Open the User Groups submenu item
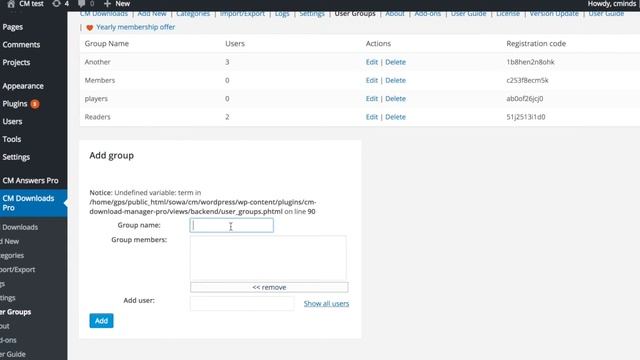The width and height of the screenshot is (640, 360). (x=16, y=312)
